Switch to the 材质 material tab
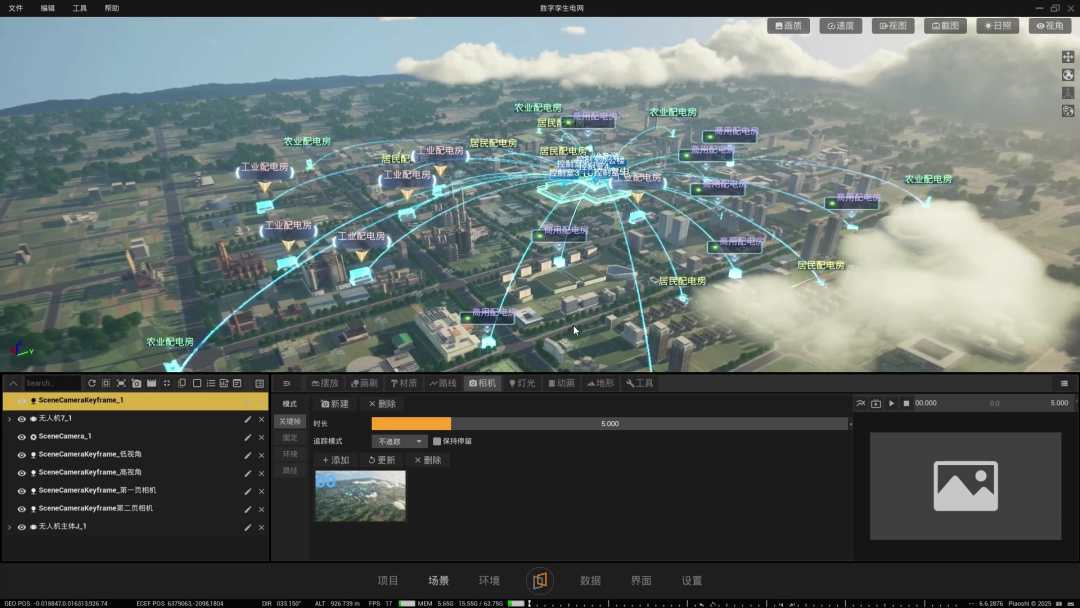Image resolution: width=1080 pixels, height=608 pixels. 404,383
